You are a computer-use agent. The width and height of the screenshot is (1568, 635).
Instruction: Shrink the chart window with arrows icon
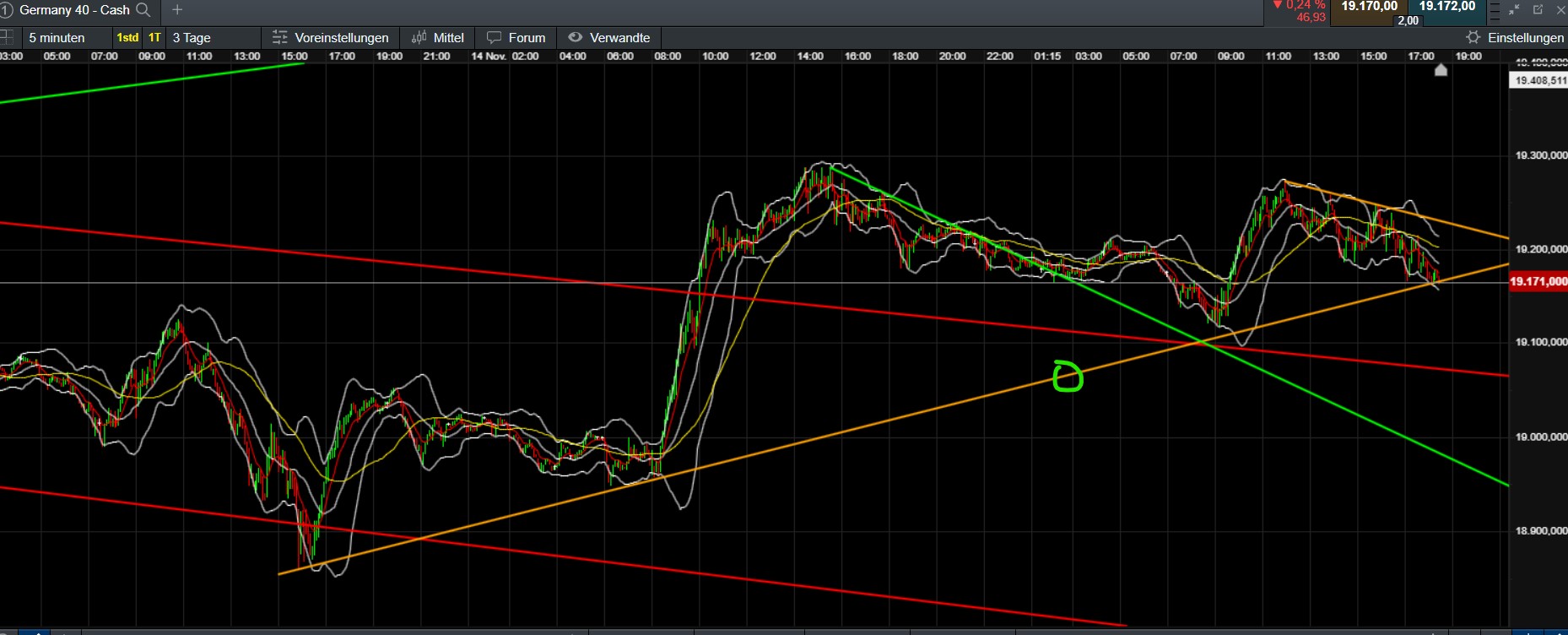(1514, 9)
